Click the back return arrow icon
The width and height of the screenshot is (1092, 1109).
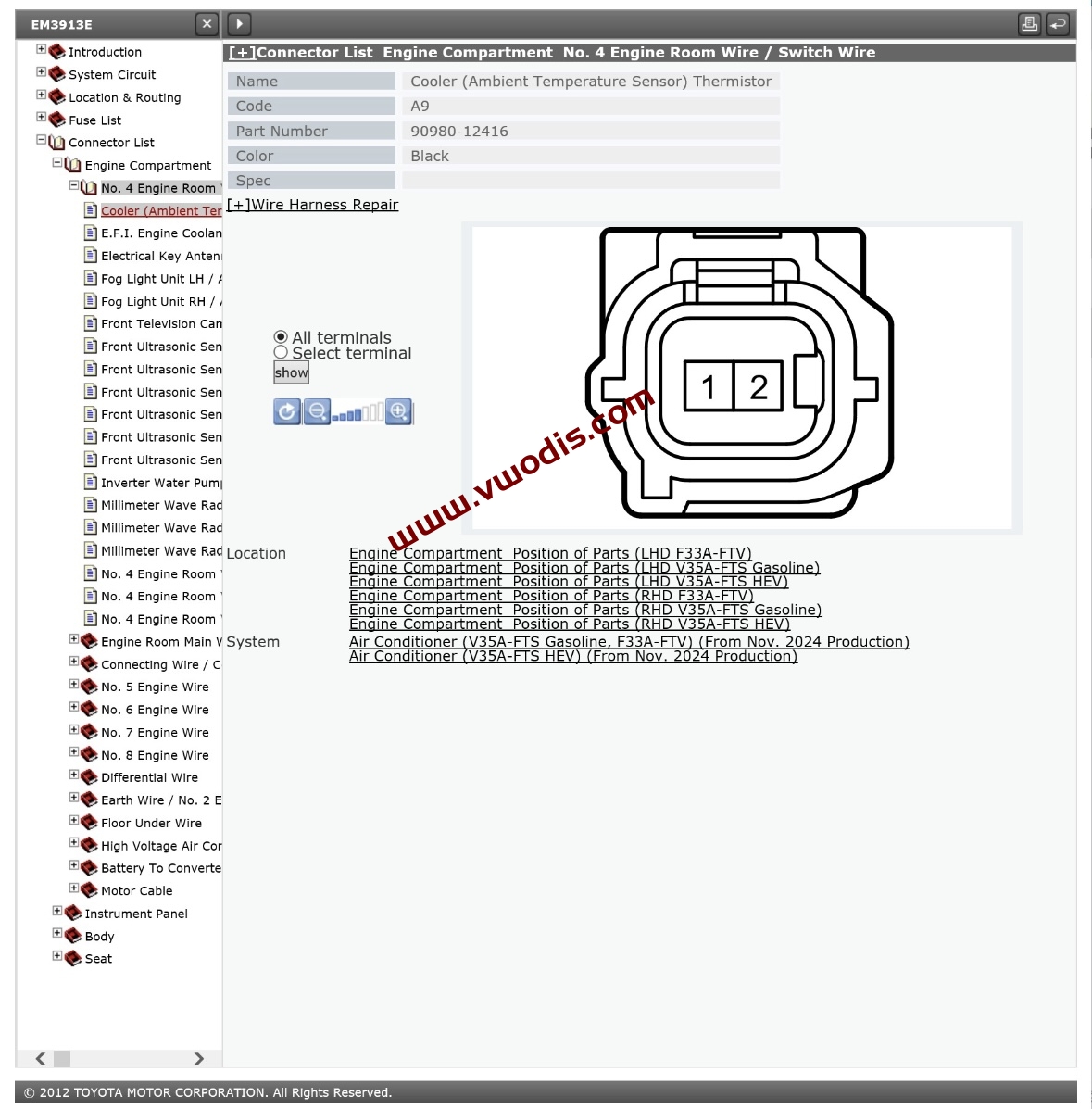[x=1058, y=24]
